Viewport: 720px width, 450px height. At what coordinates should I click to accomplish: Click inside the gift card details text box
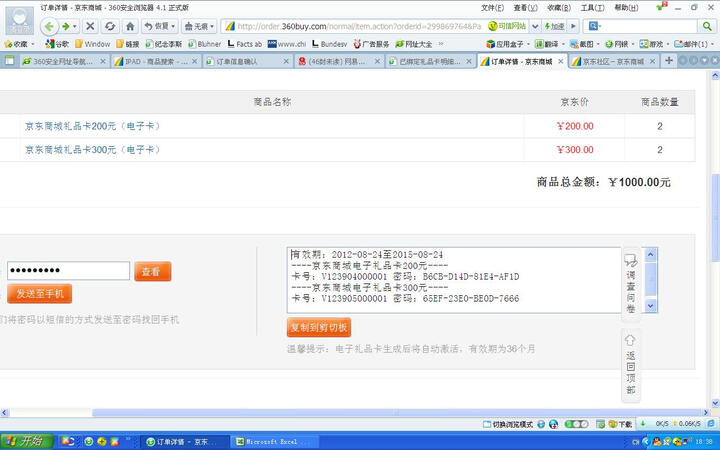point(454,281)
